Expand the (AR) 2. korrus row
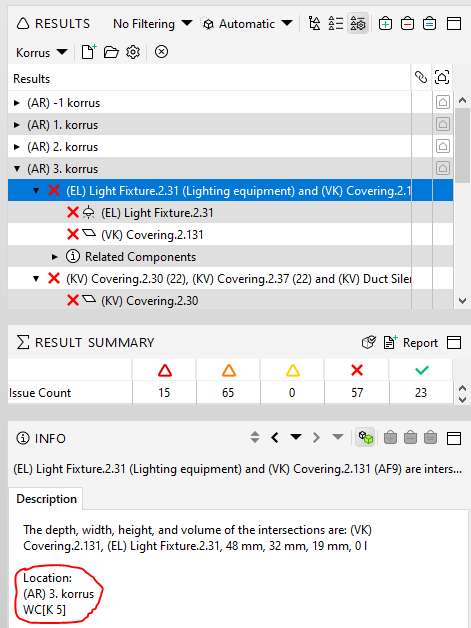Viewport: 471px width, 628px height. pyautogui.click(x=17, y=147)
